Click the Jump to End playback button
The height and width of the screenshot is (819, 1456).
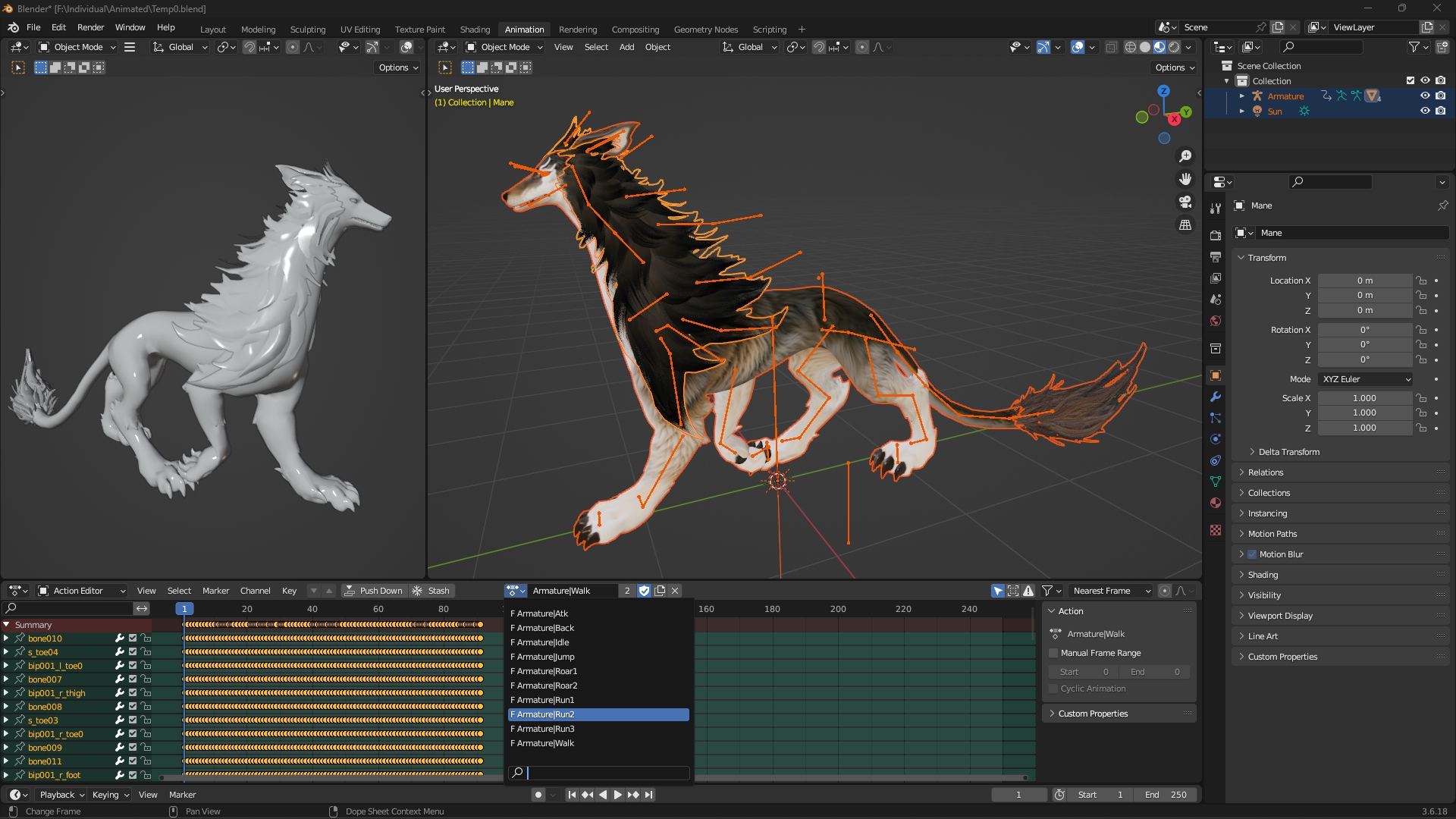coord(649,795)
